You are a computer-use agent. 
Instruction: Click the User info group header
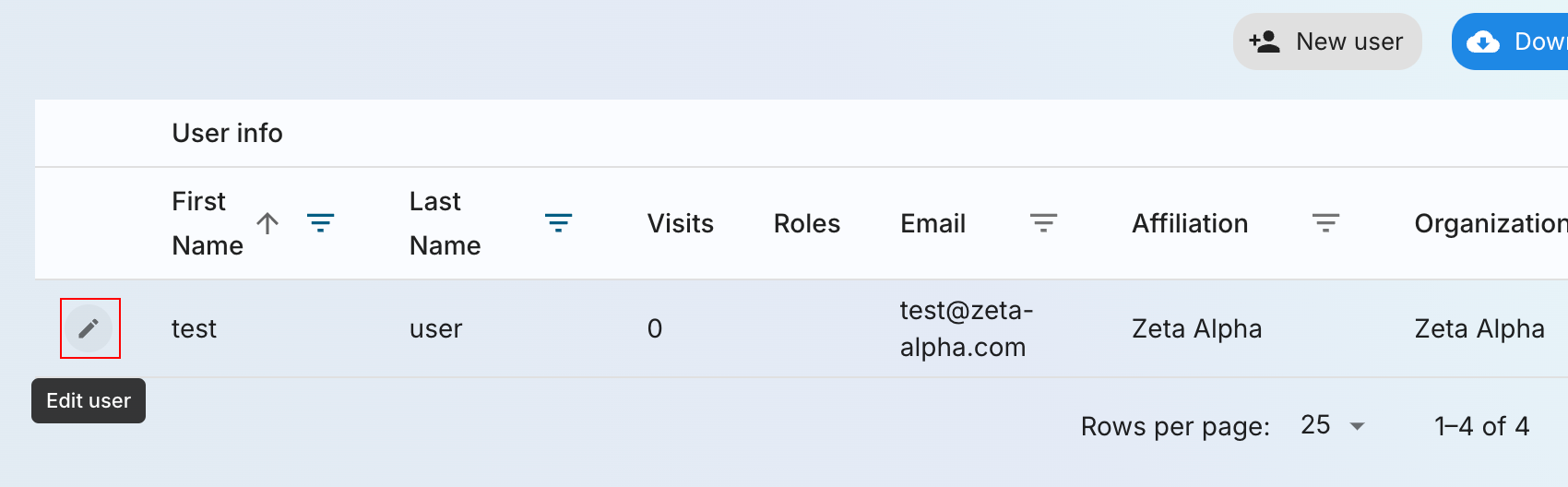[227, 133]
